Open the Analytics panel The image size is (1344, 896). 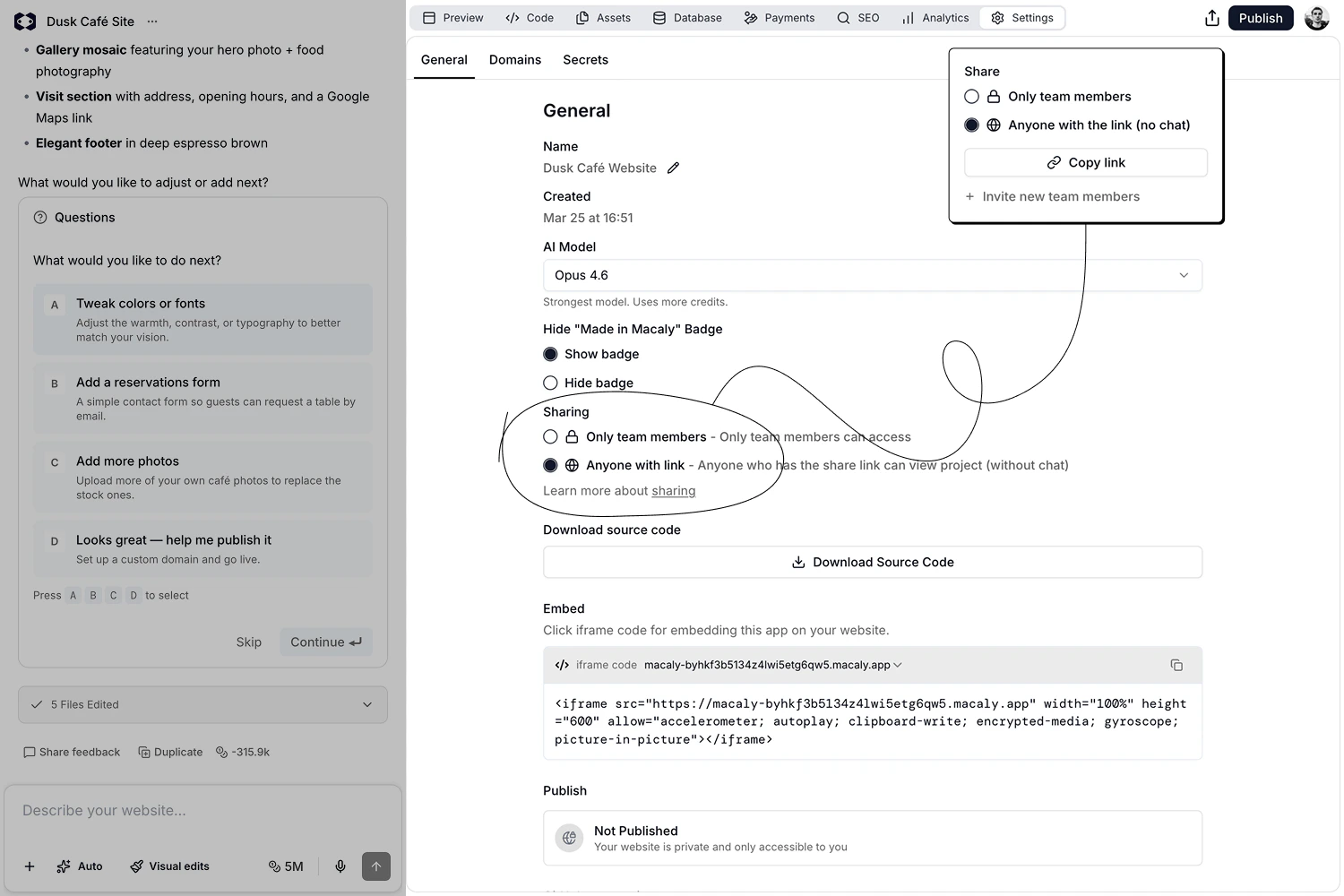click(x=909, y=17)
